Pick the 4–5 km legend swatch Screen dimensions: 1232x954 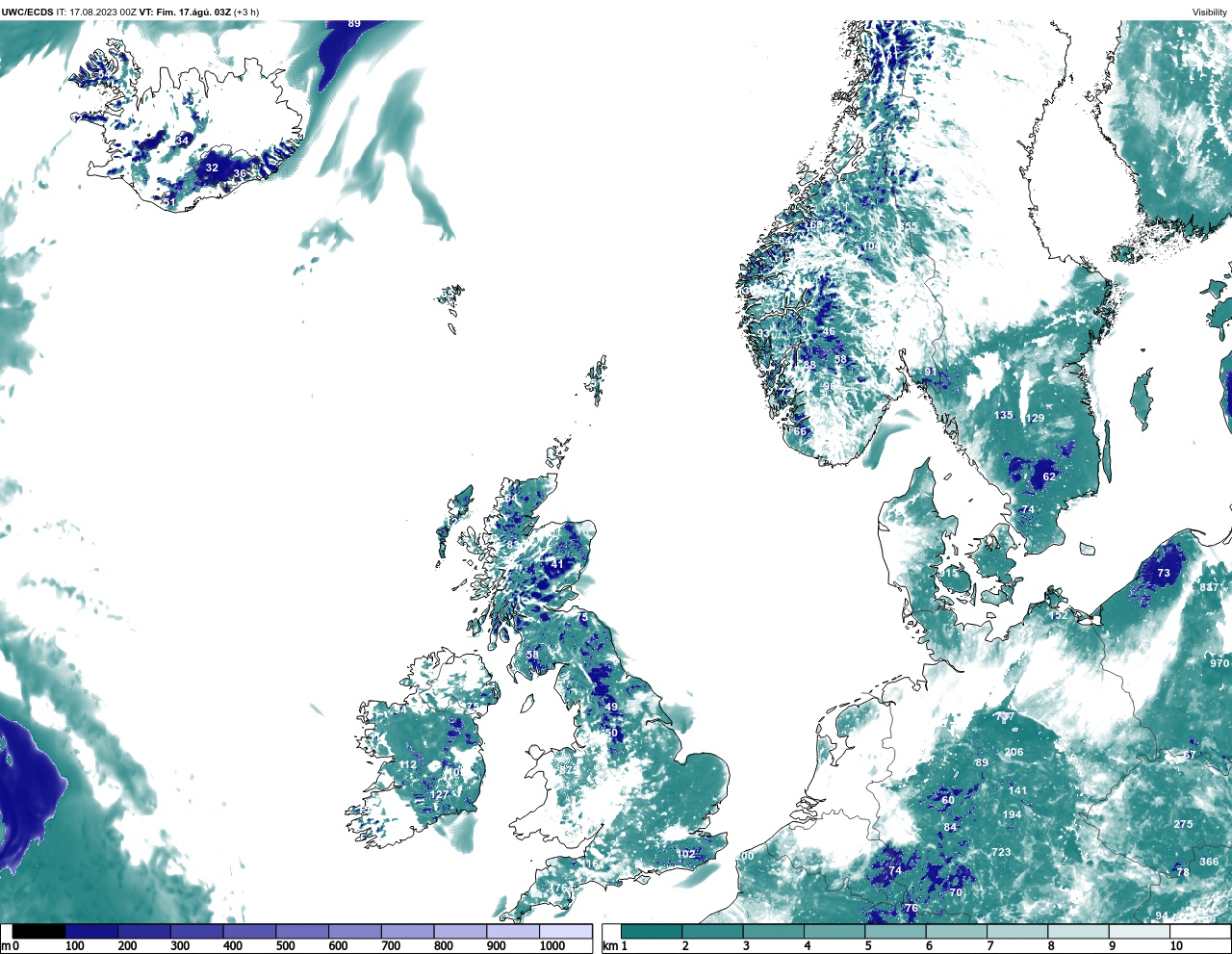(x=834, y=932)
